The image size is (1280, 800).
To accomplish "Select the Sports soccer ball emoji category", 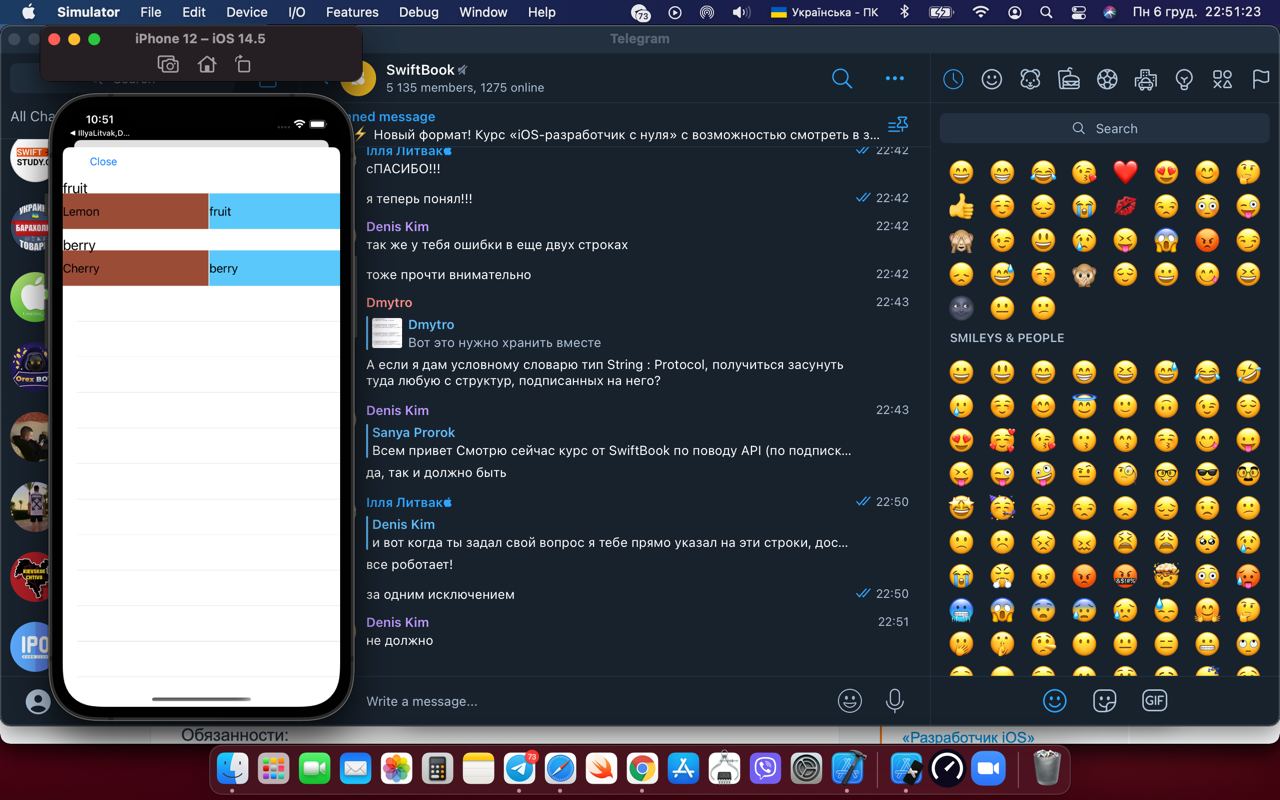I will point(1107,79).
